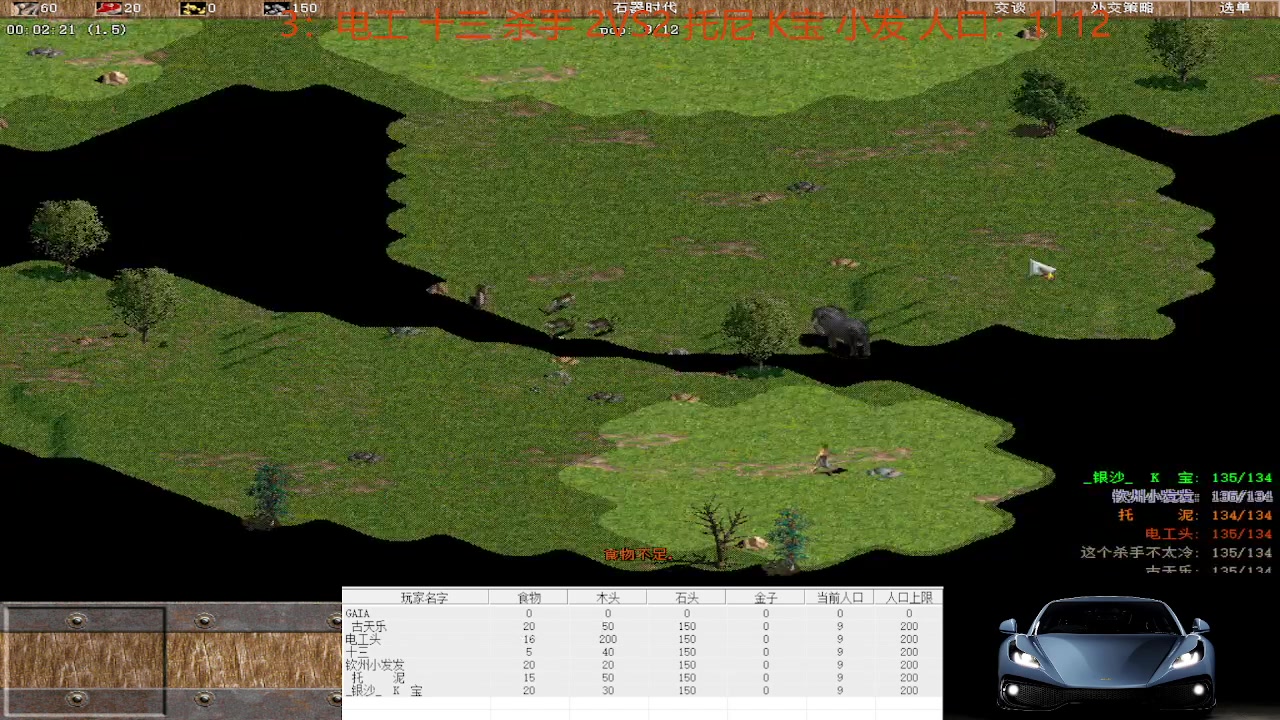
Task: Click the 木头 column header
Action: (x=607, y=597)
